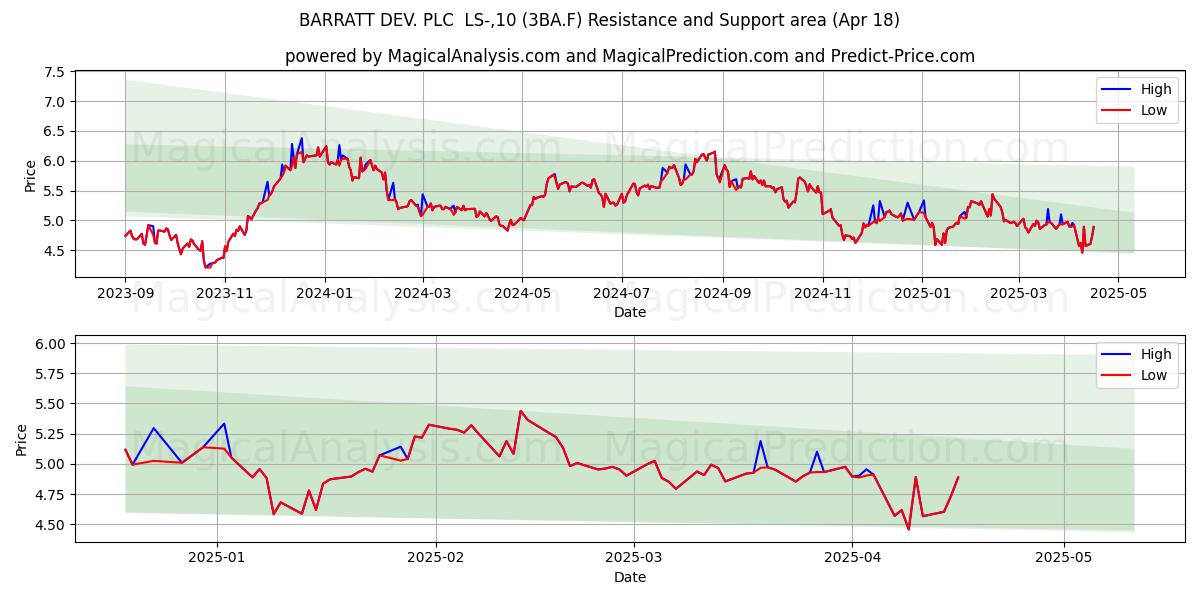Screen dimensions: 1200x600
Task: Click the '2023-09' date tick label
Action: [125, 293]
